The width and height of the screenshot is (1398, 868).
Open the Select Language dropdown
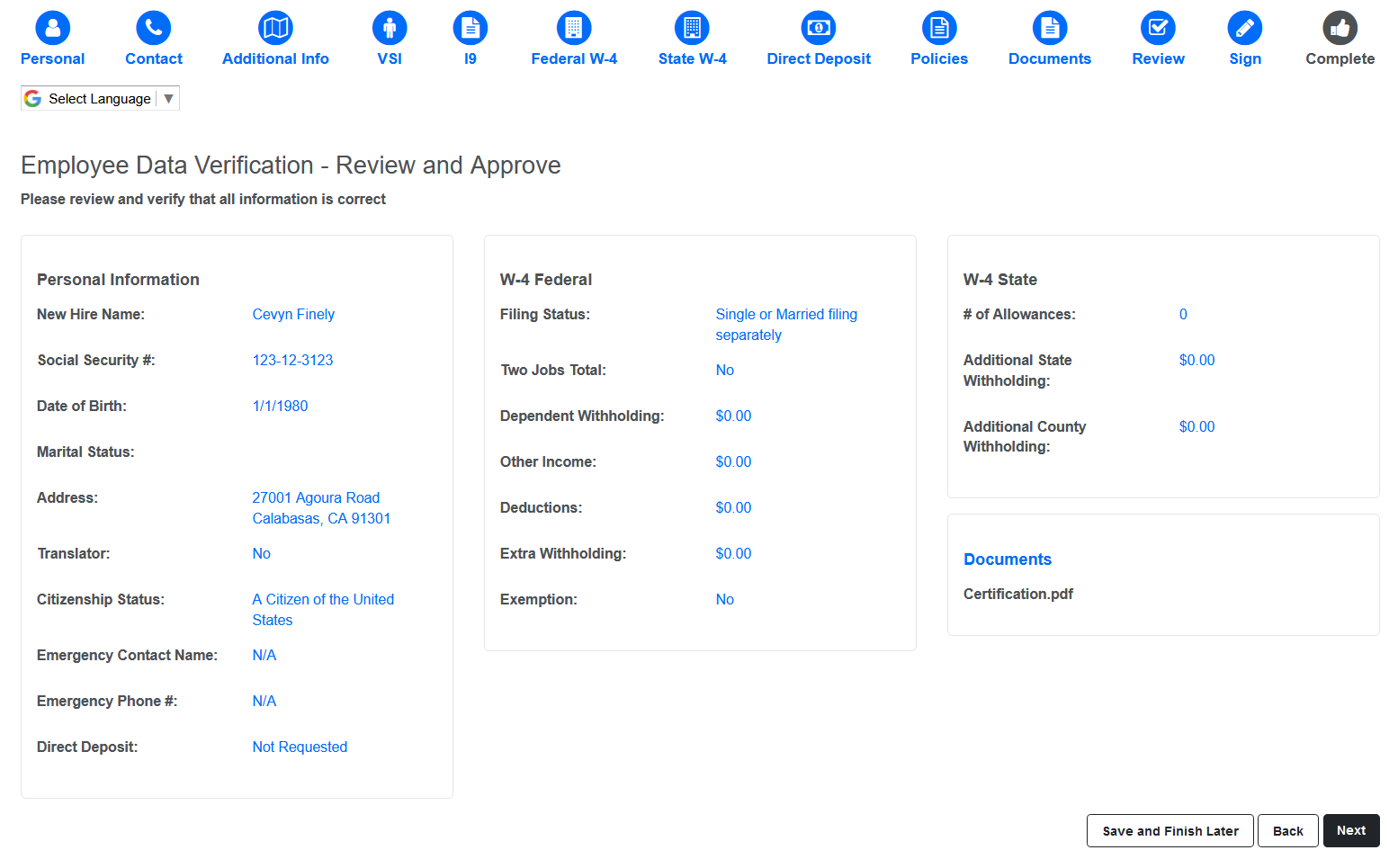tap(100, 99)
